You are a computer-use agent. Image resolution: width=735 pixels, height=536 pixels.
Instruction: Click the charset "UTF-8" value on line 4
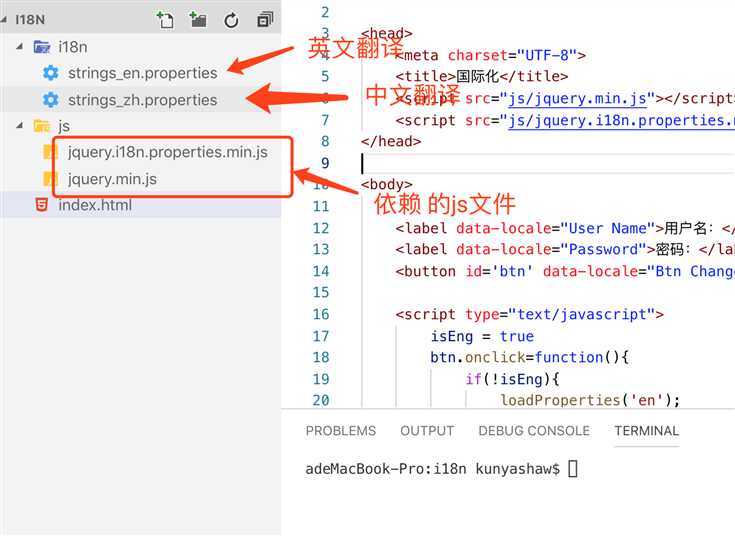[x=547, y=55]
